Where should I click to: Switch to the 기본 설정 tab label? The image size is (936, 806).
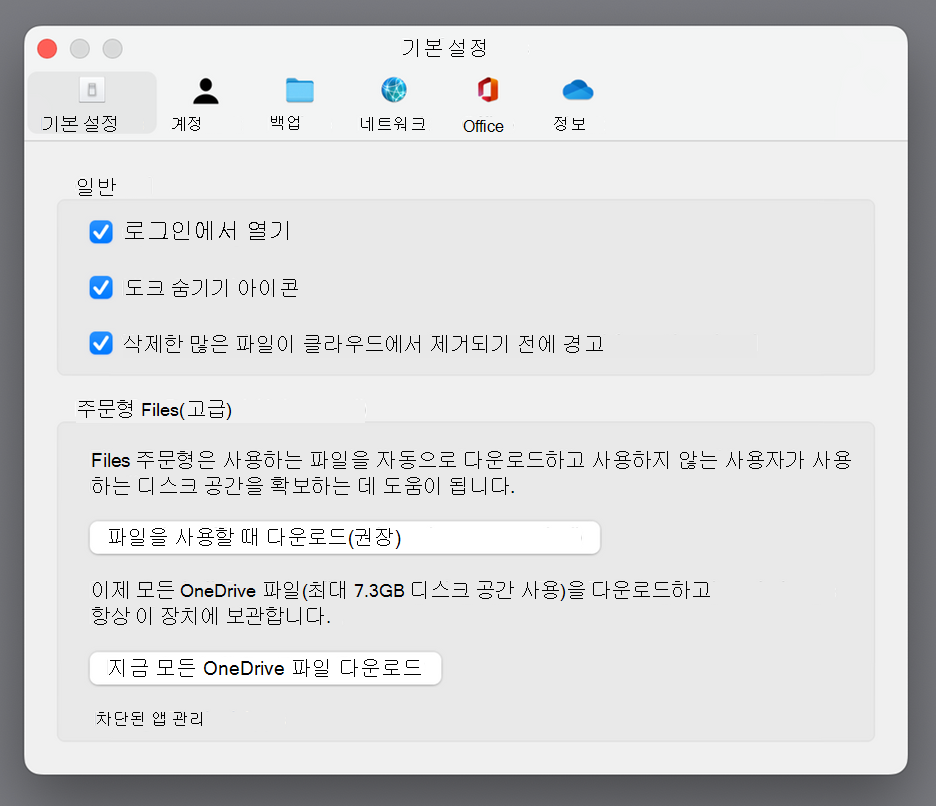coord(79,124)
